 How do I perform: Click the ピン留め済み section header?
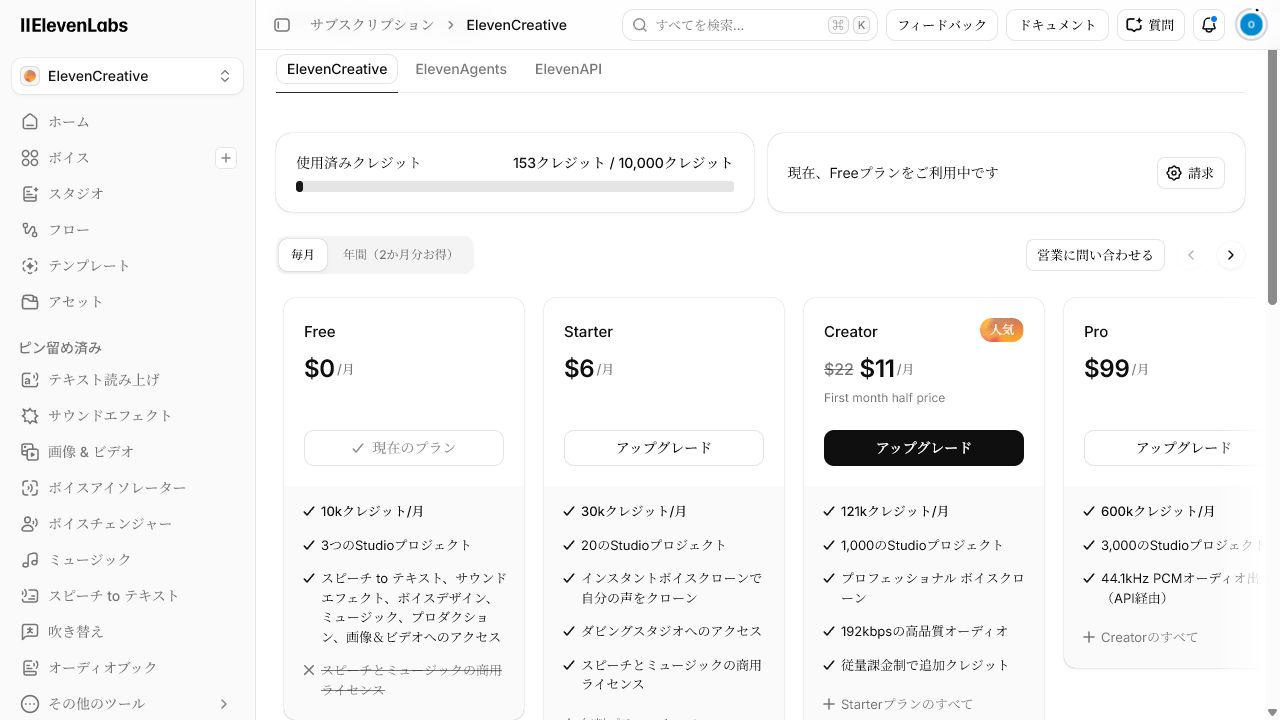coord(60,348)
